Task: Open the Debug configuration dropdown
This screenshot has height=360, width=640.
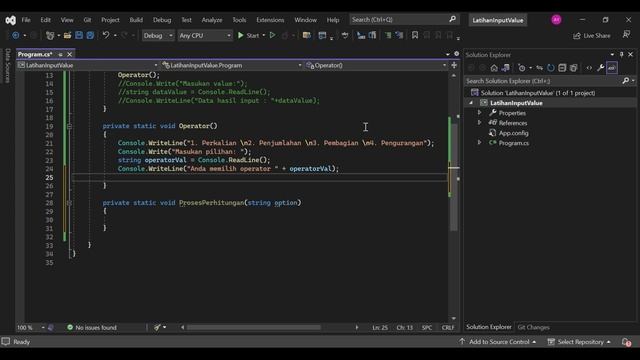Action: coord(158,36)
